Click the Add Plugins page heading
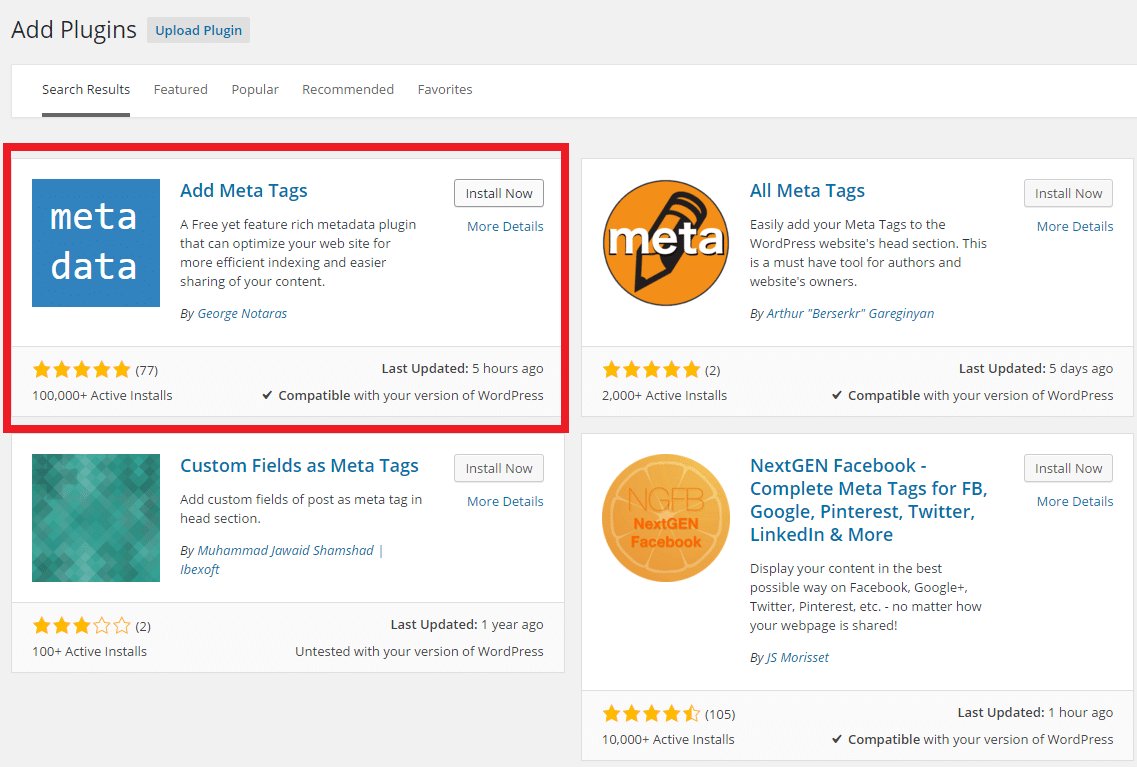Viewport: 1137px width, 767px height. coord(74,30)
